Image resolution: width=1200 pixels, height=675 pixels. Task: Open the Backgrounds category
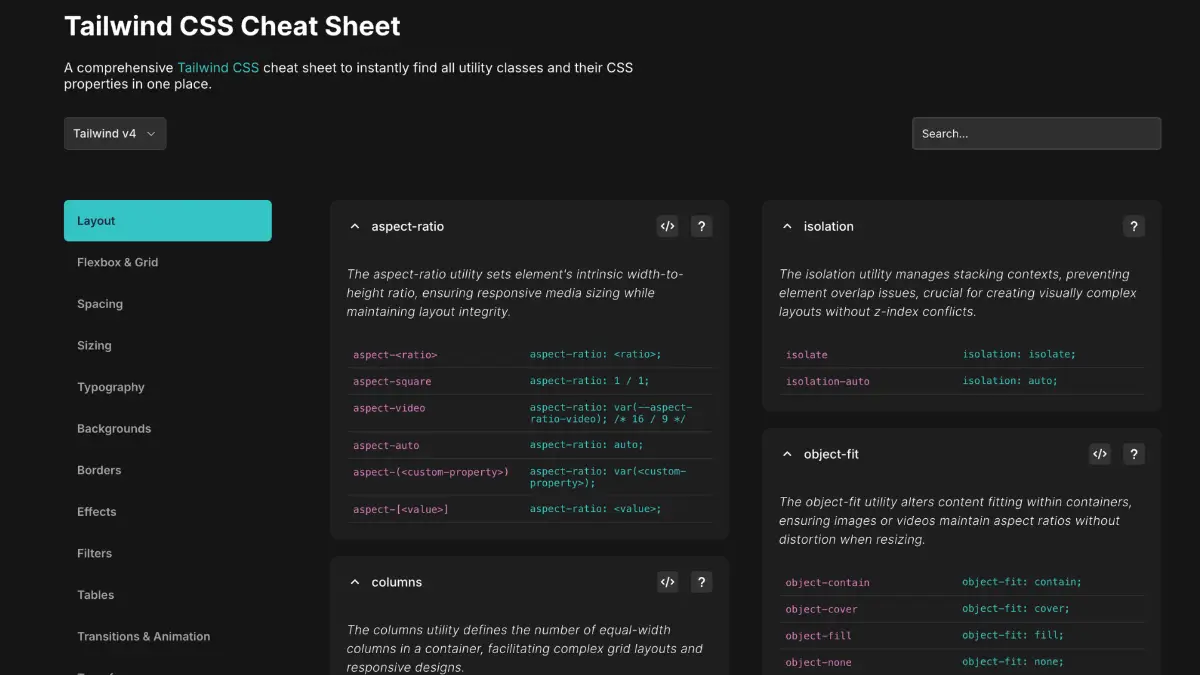[x=114, y=428]
